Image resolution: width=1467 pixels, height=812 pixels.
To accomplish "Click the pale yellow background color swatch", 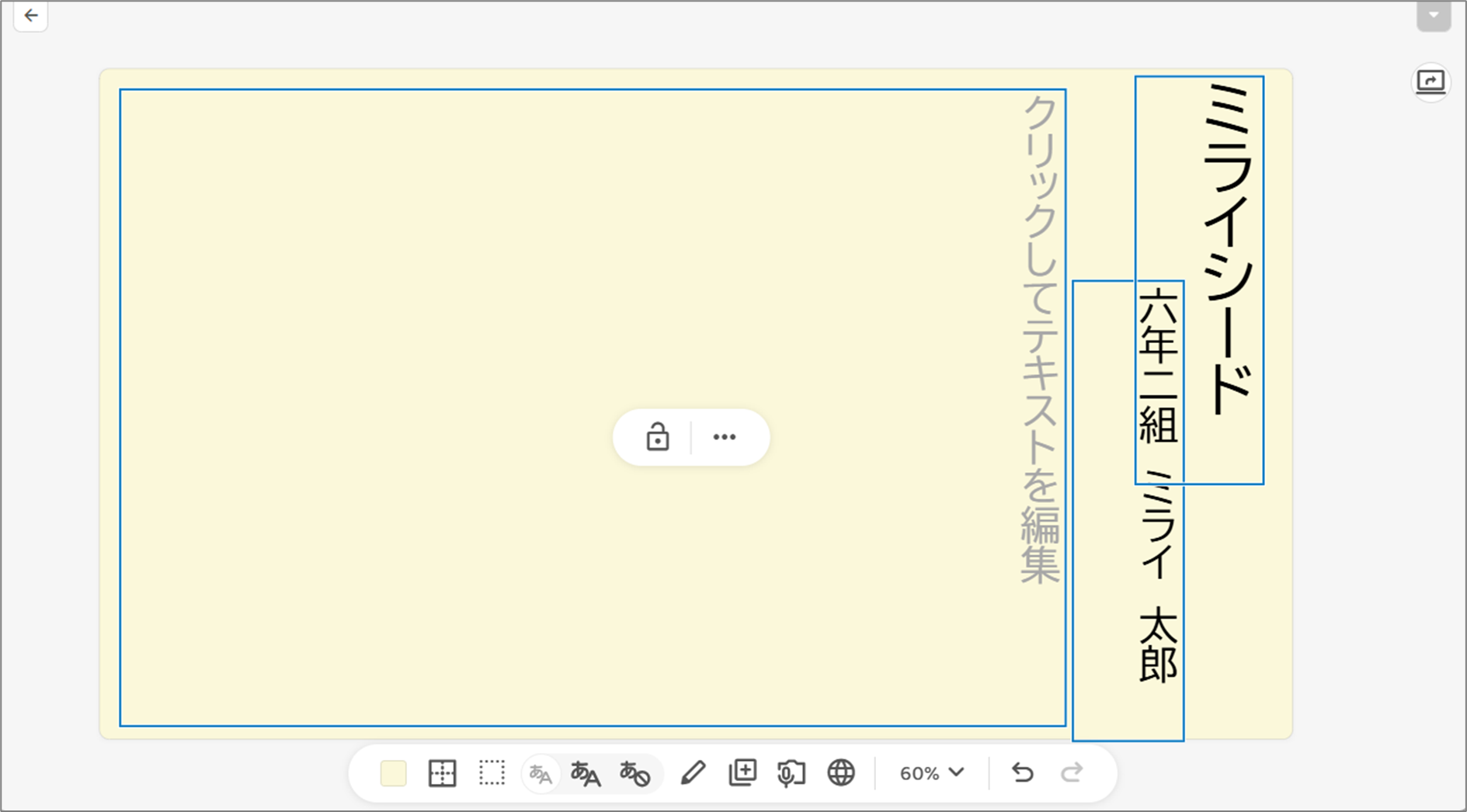I will tap(393, 773).
